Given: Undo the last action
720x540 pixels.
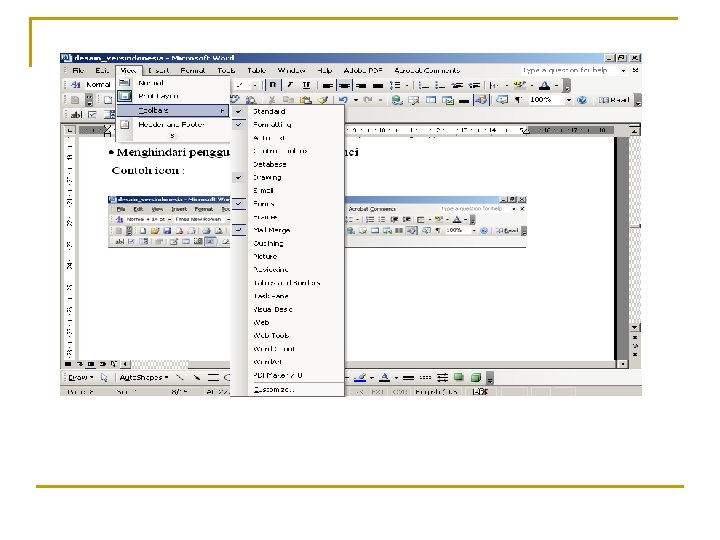Looking at the screenshot, I should pyautogui.click(x=343, y=100).
